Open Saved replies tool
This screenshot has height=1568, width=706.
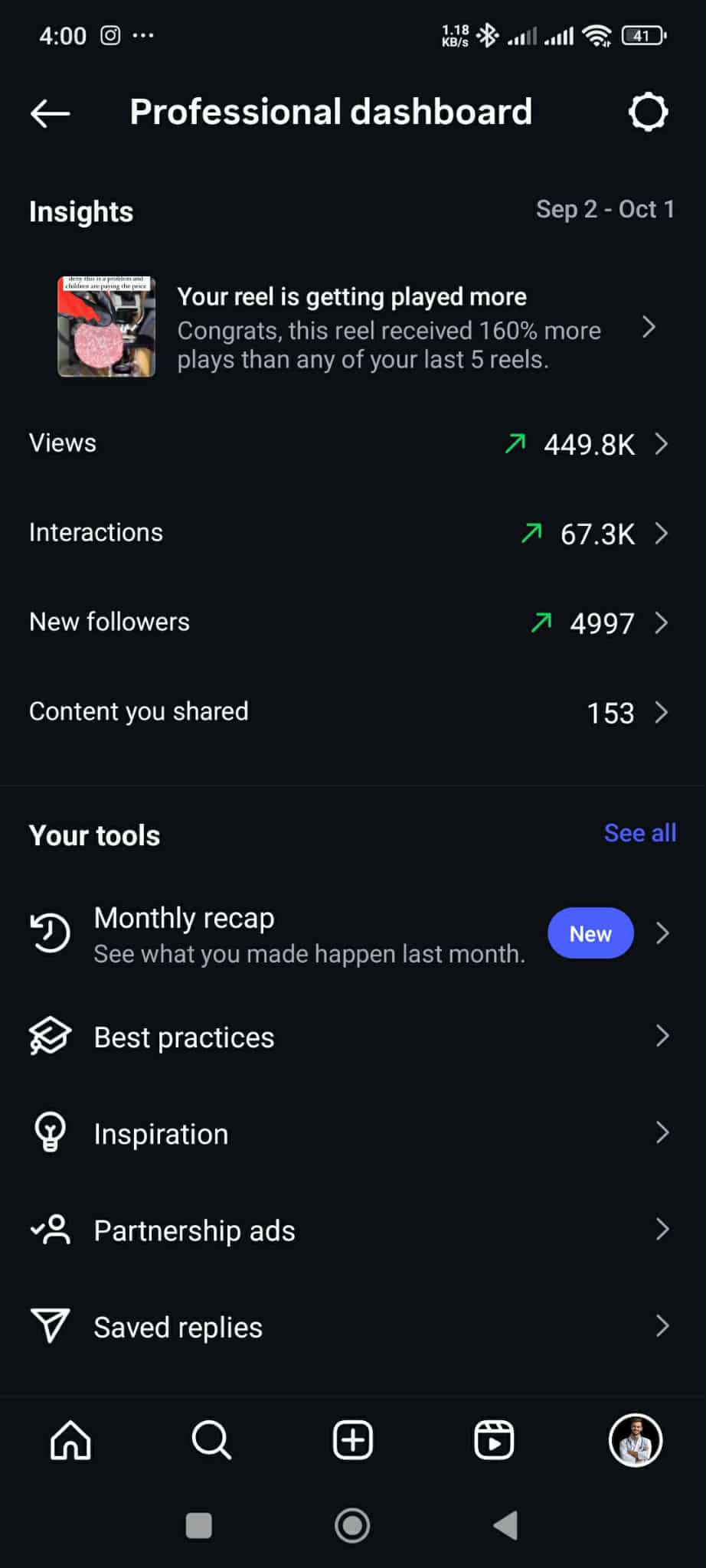(x=178, y=1327)
